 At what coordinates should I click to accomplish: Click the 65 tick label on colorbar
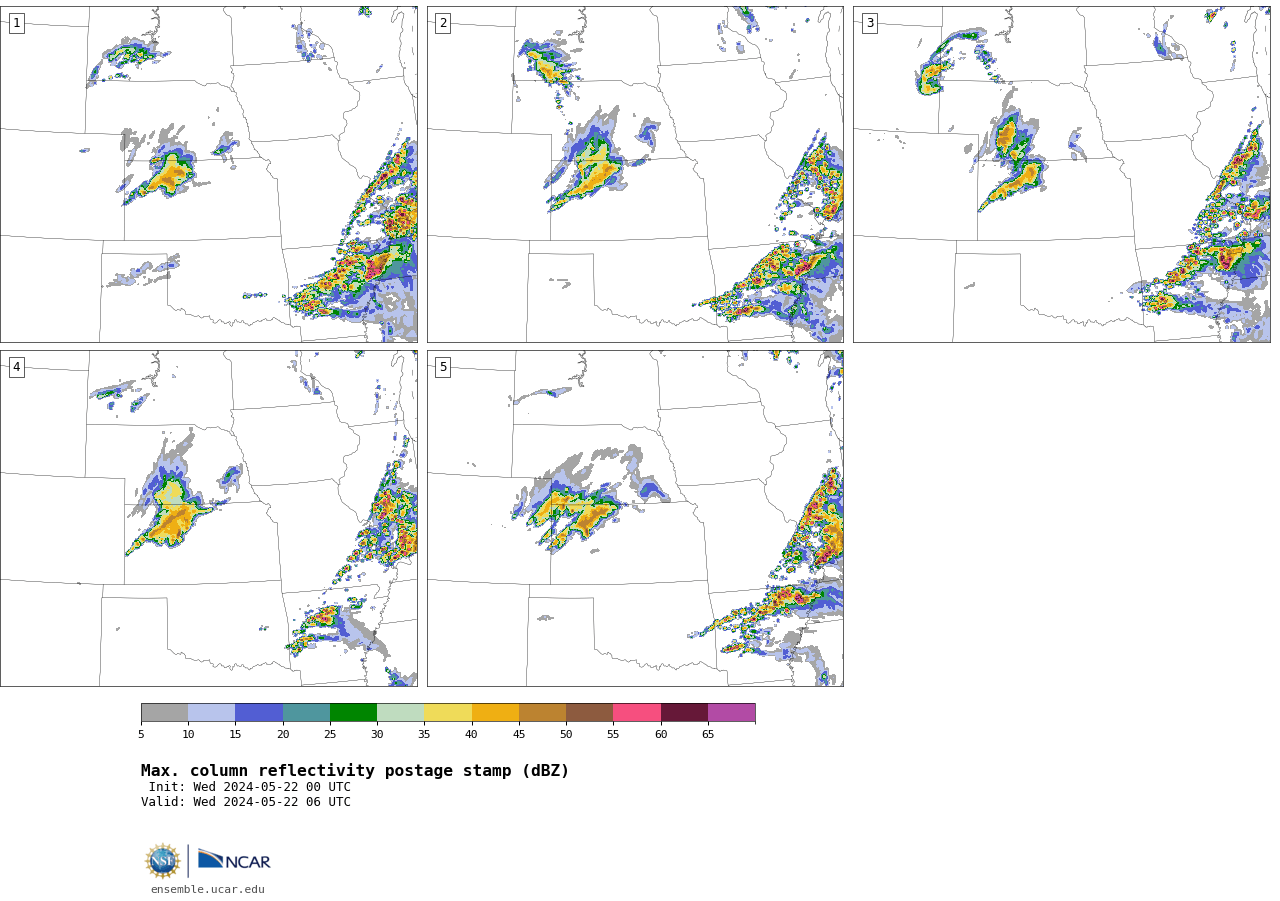coord(708,735)
